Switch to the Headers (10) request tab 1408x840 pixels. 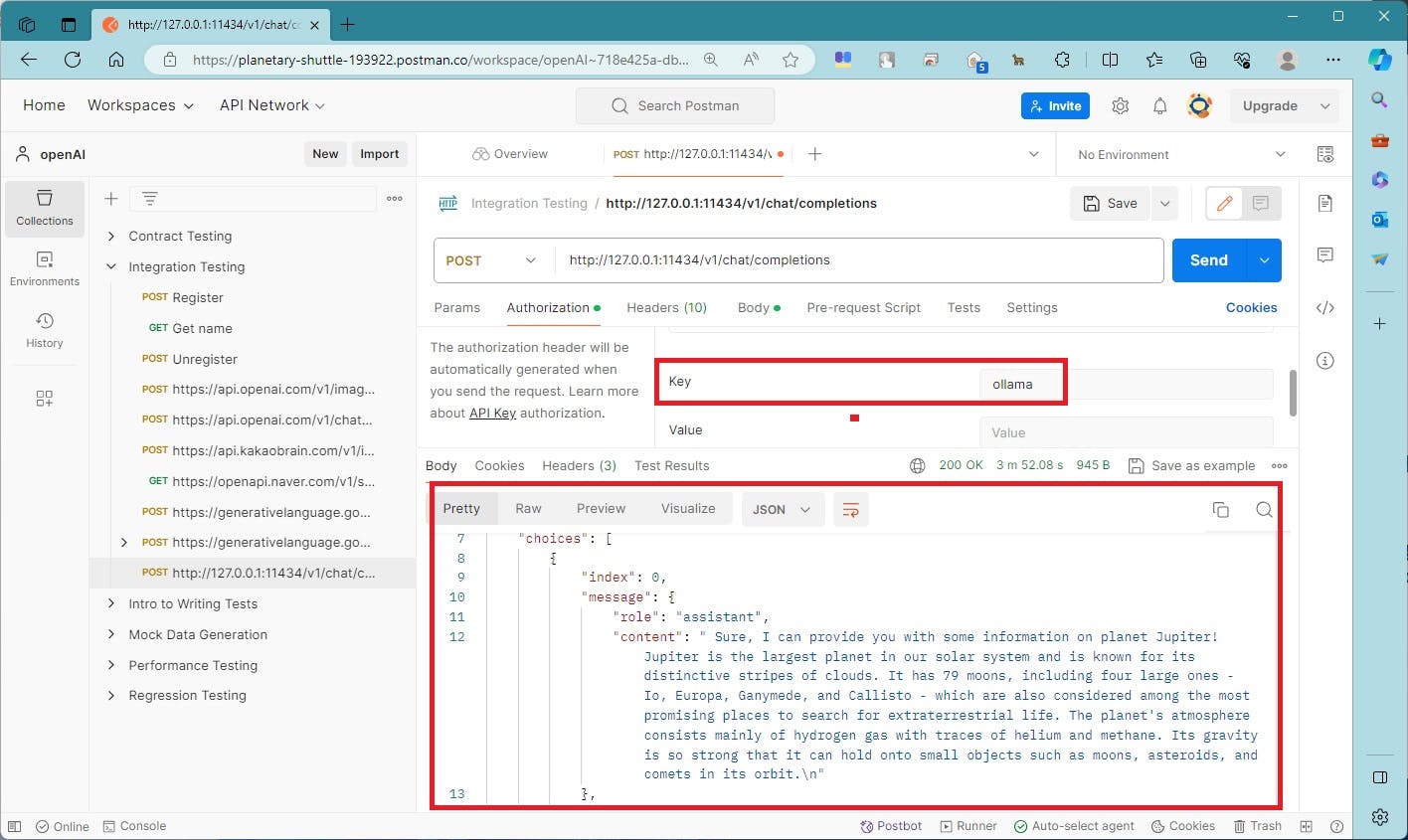point(666,308)
